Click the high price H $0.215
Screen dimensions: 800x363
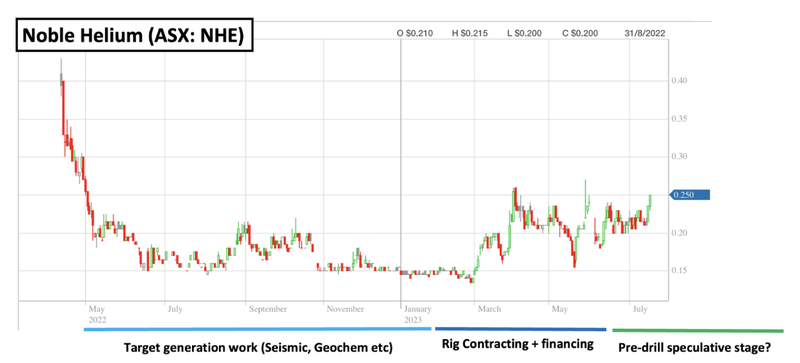pos(469,34)
